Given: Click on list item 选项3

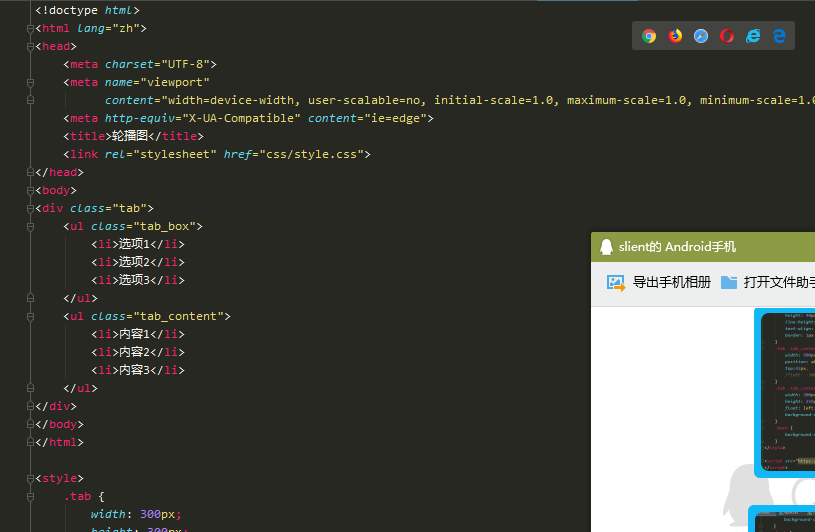Looking at the screenshot, I should coord(134,280).
